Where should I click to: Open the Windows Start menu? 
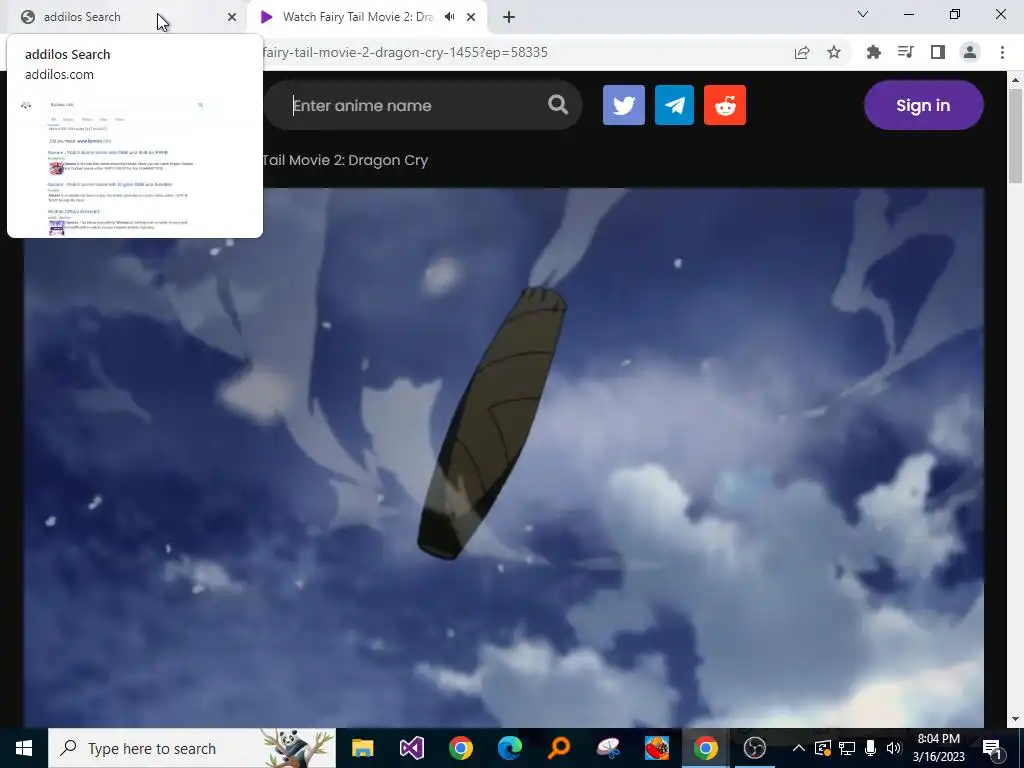(24, 748)
